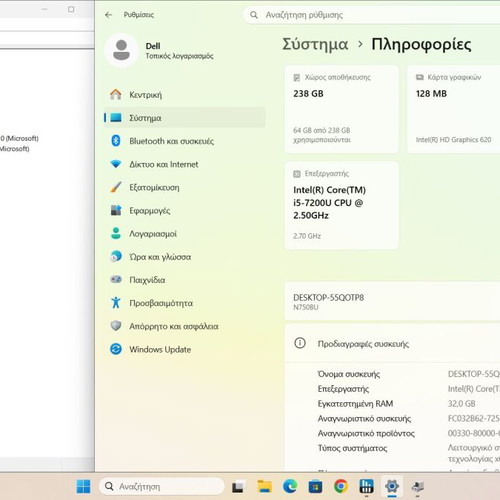Select the Σύστημα category

pos(185,118)
